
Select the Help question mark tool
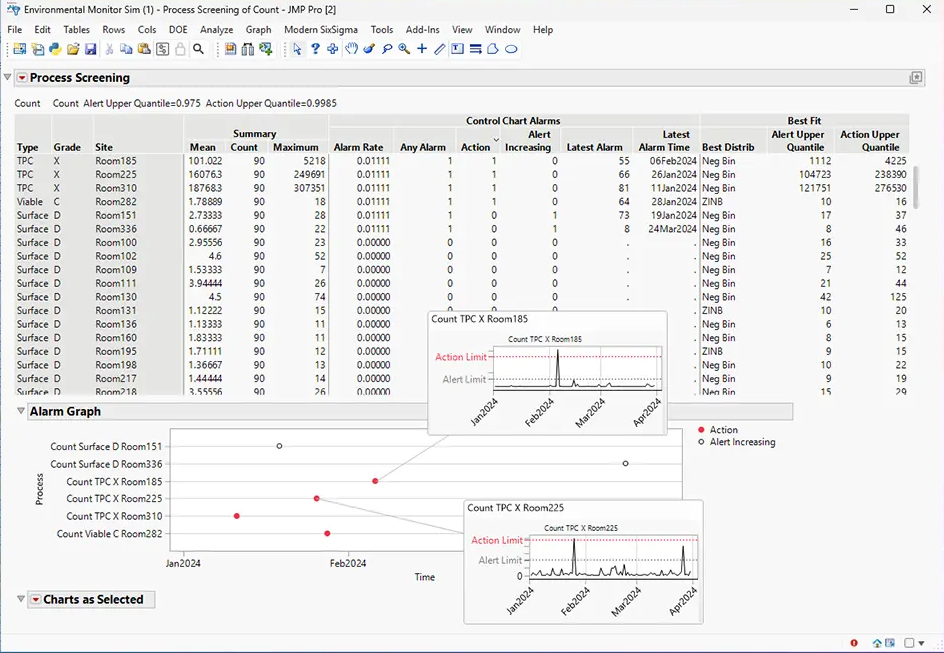click(315, 49)
